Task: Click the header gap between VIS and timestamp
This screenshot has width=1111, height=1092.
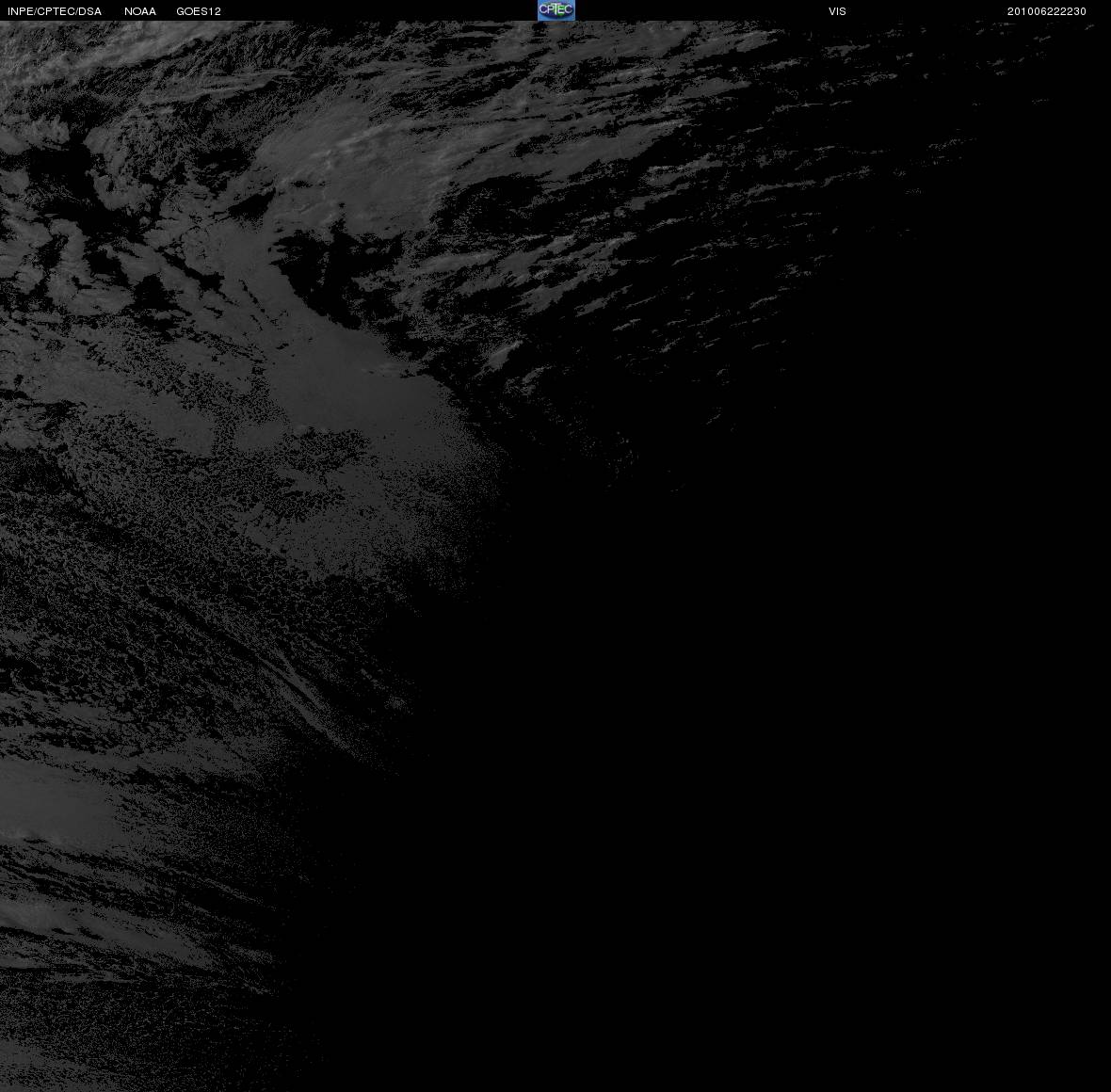Action: coord(926,10)
